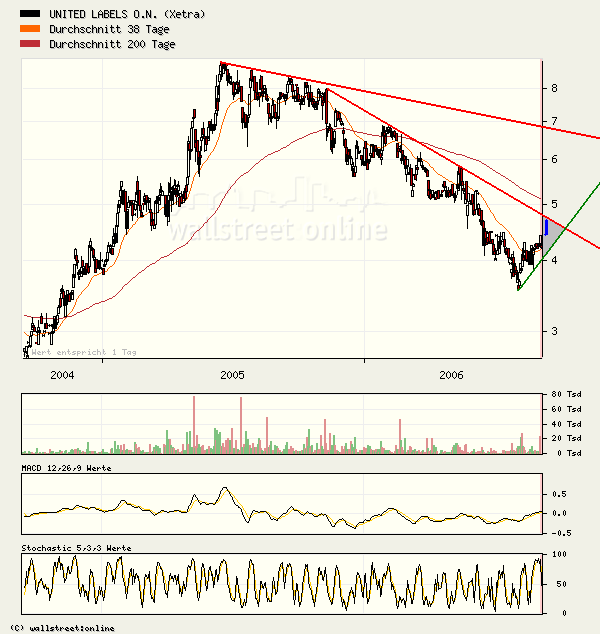Click the 2006 x-axis year label
The image size is (600, 634).
pyautogui.click(x=451, y=375)
